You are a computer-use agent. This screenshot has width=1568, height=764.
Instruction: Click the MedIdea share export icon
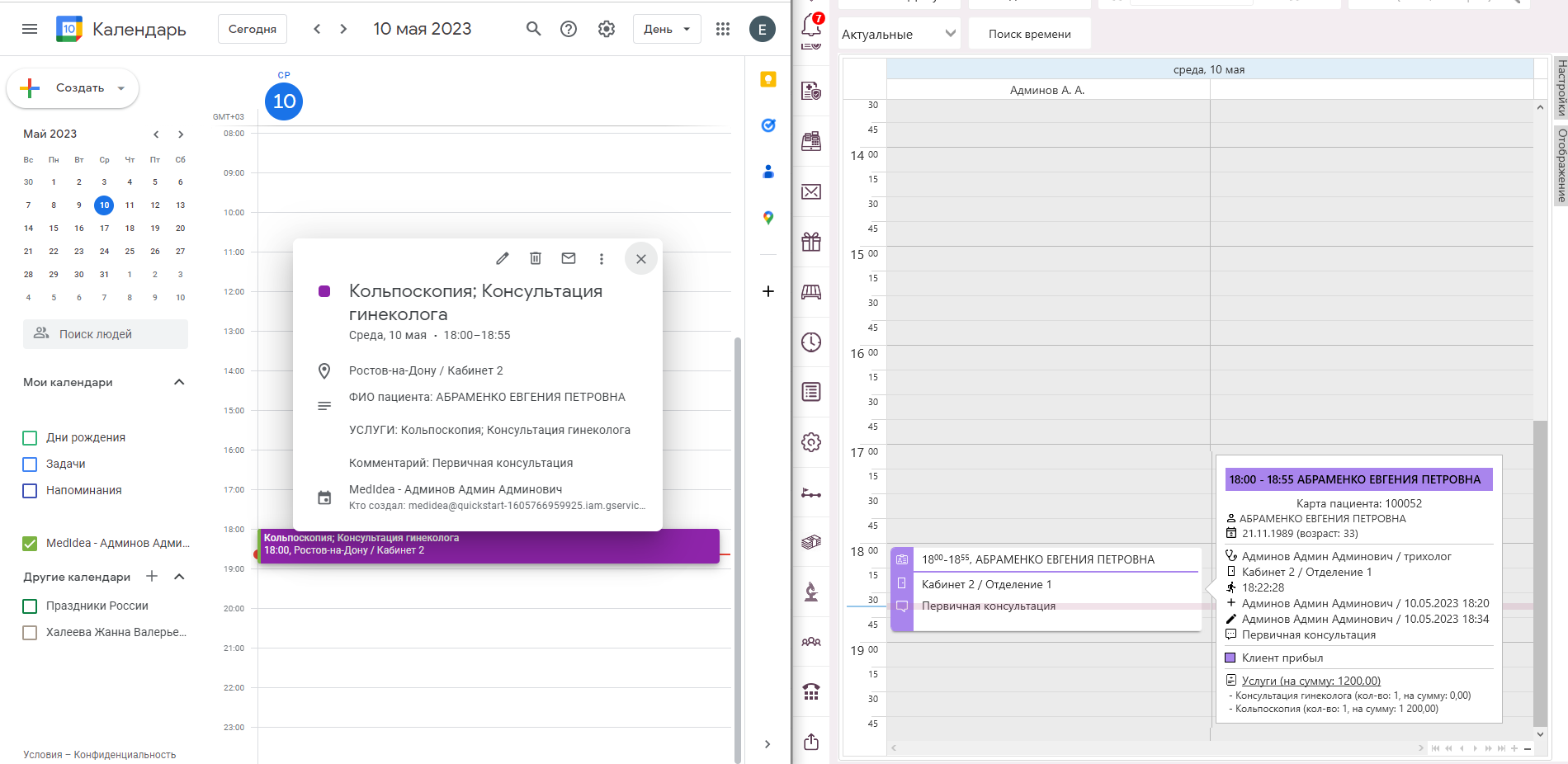[x=811, y=742]
